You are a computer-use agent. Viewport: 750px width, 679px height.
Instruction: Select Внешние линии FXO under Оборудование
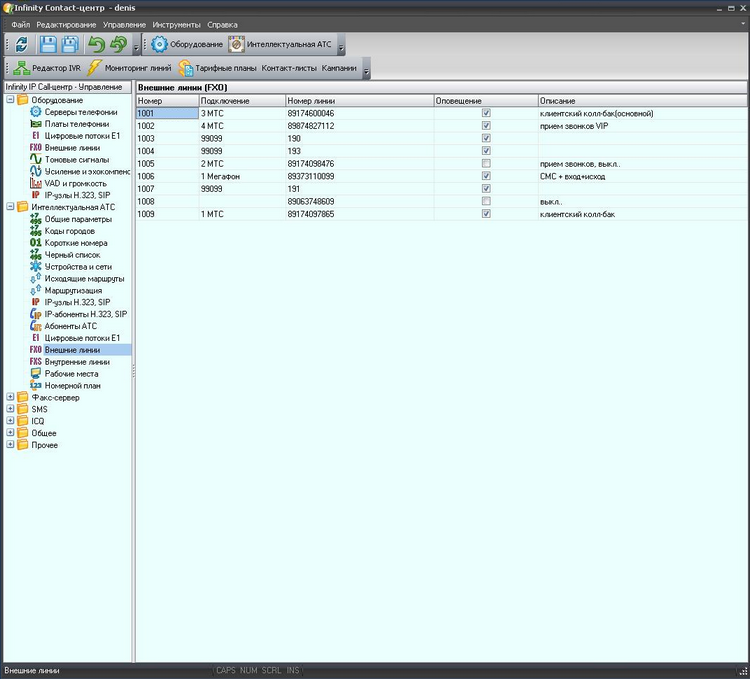[72, 148]
